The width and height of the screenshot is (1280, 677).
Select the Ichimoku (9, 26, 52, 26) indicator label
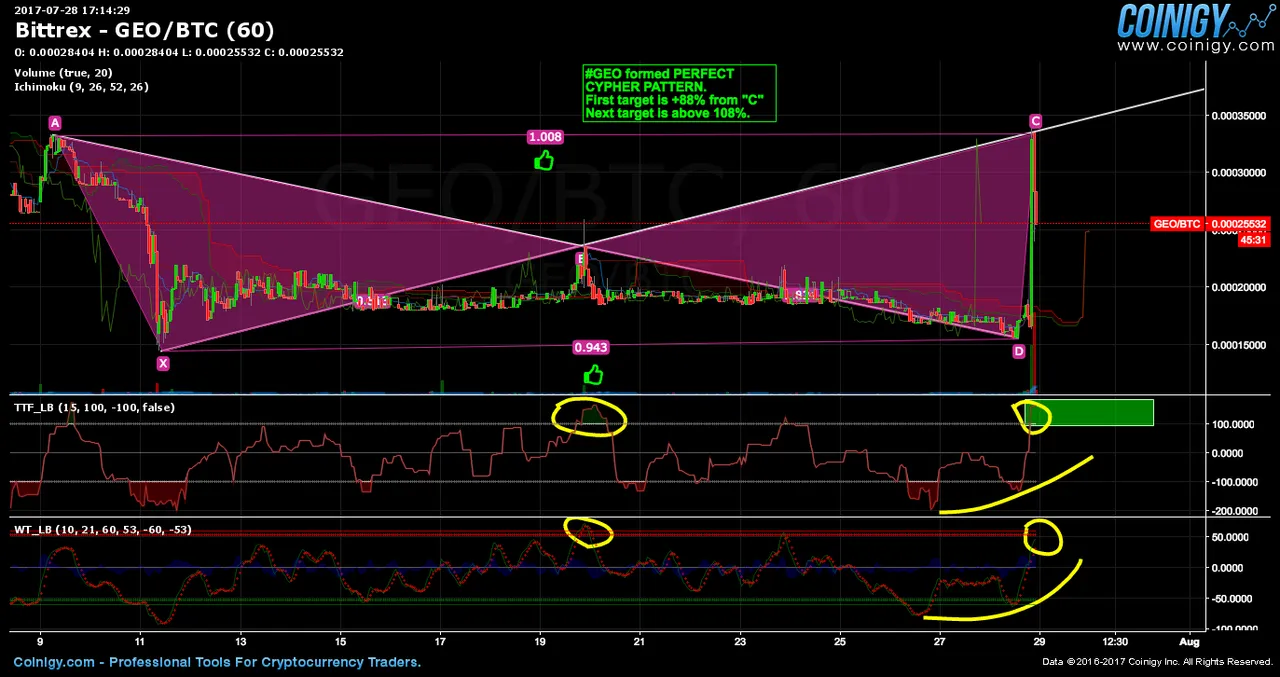[x=81, y=87]
